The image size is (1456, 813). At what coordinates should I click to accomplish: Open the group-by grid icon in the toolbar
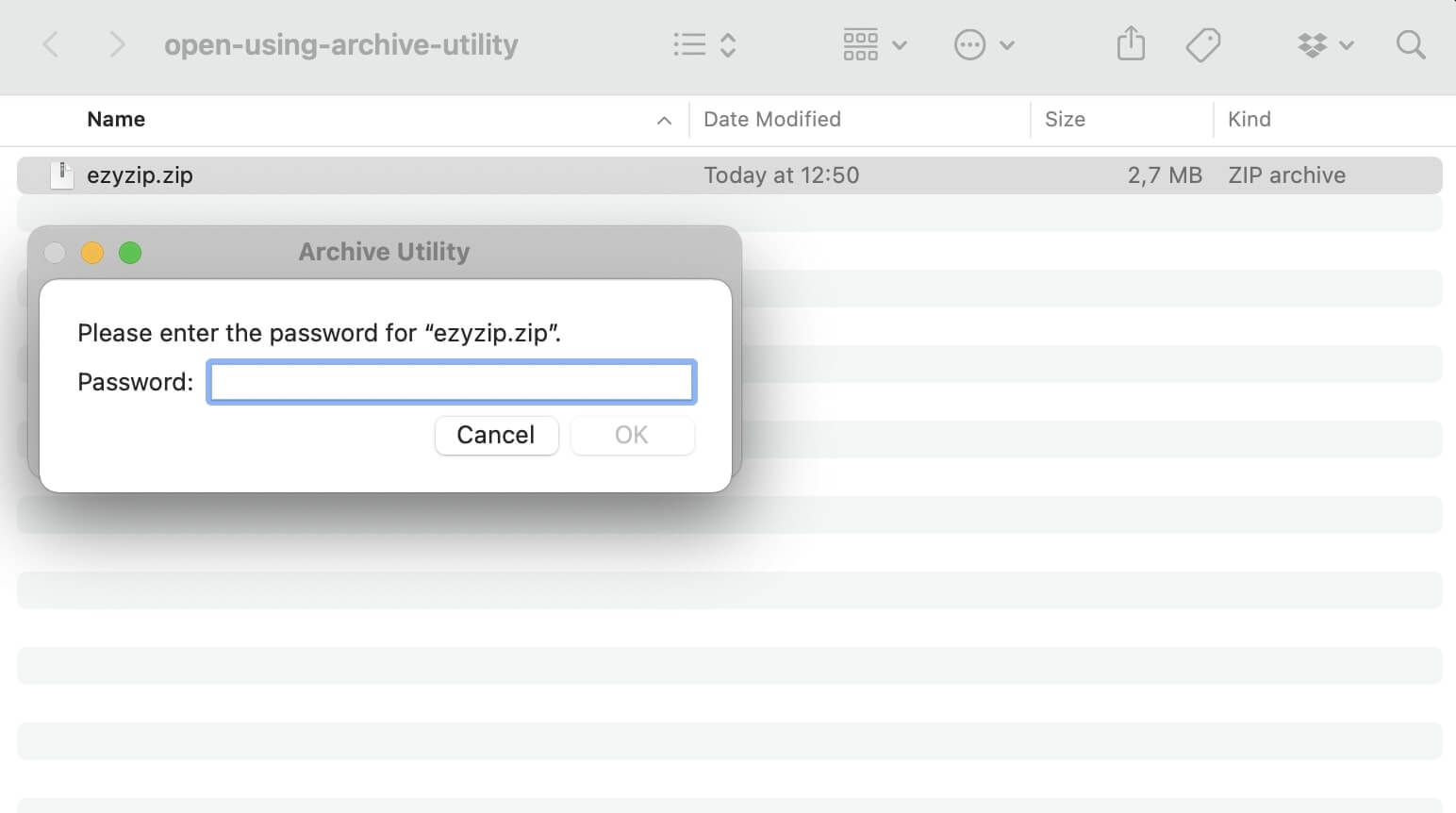pyautogui.click(x=860, y=43)
